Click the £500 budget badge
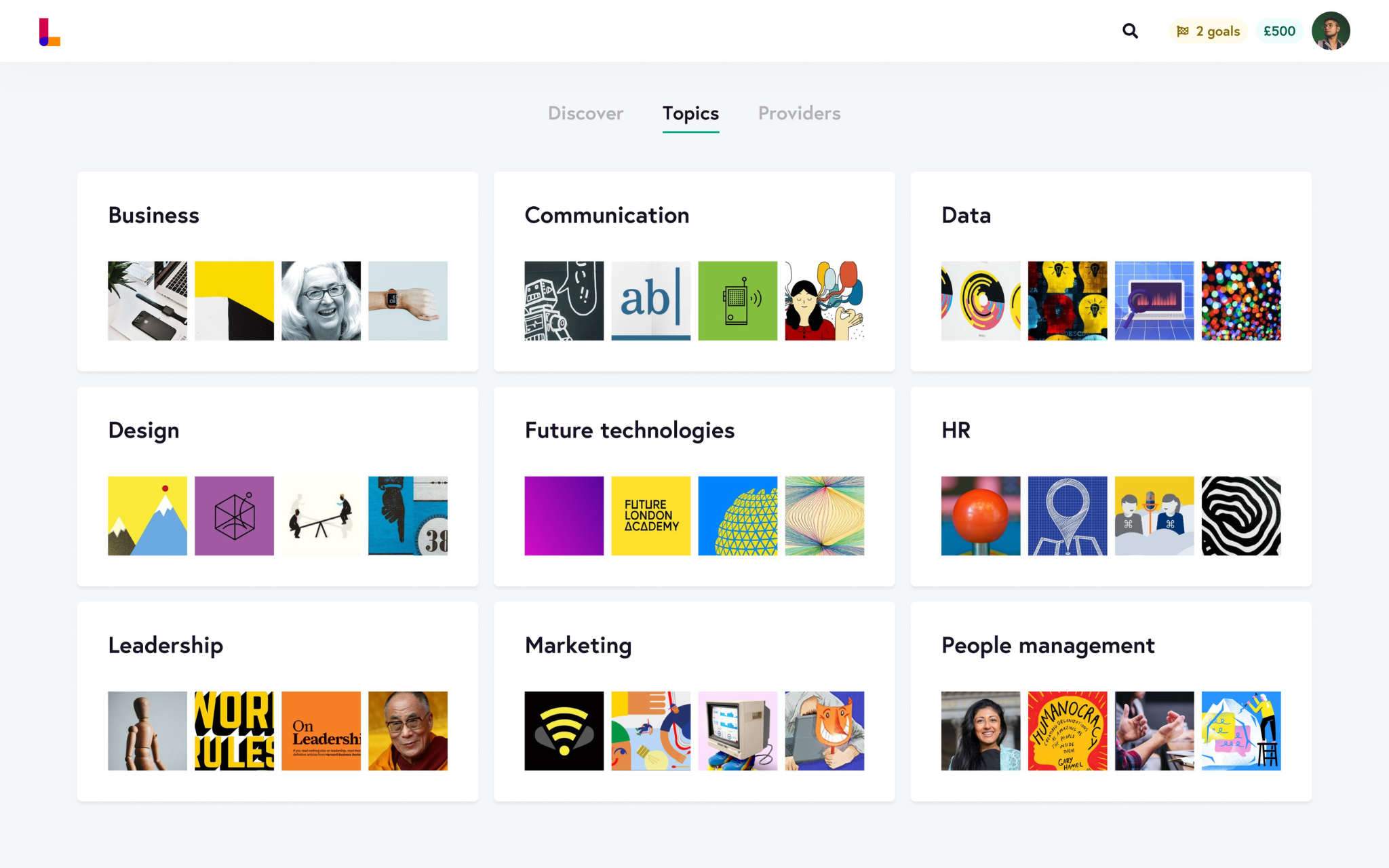The height and width of the screenshot is (868, 1389). point(1279,31)
